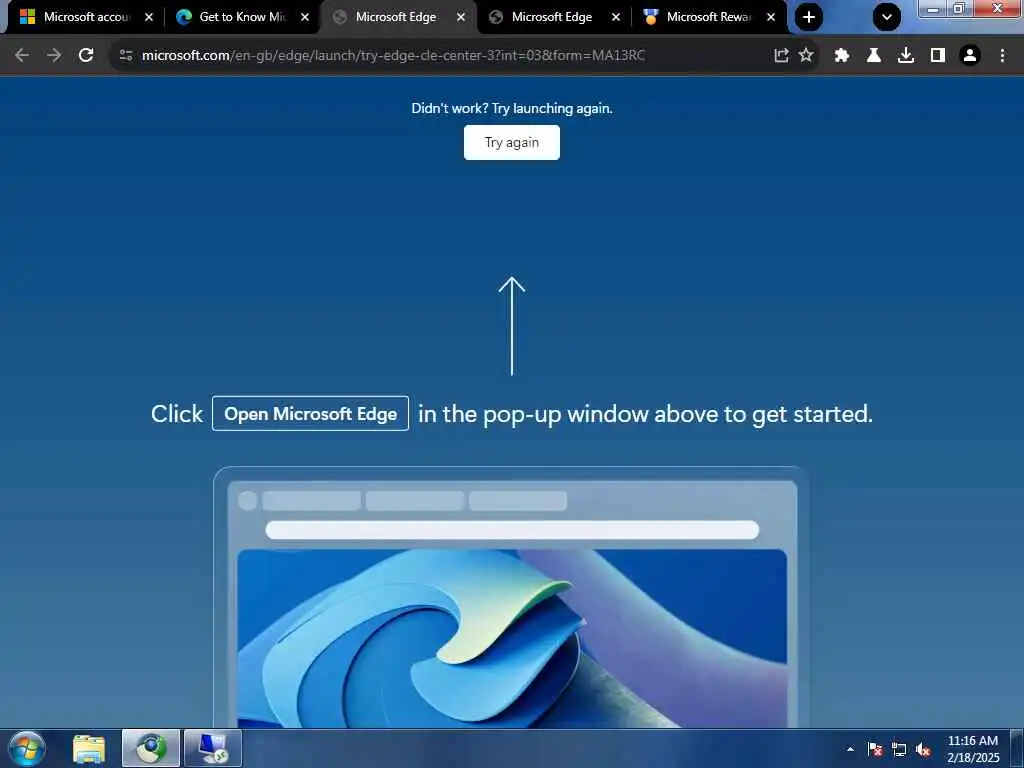Click the Show desktop strip

click(1017, 748)
